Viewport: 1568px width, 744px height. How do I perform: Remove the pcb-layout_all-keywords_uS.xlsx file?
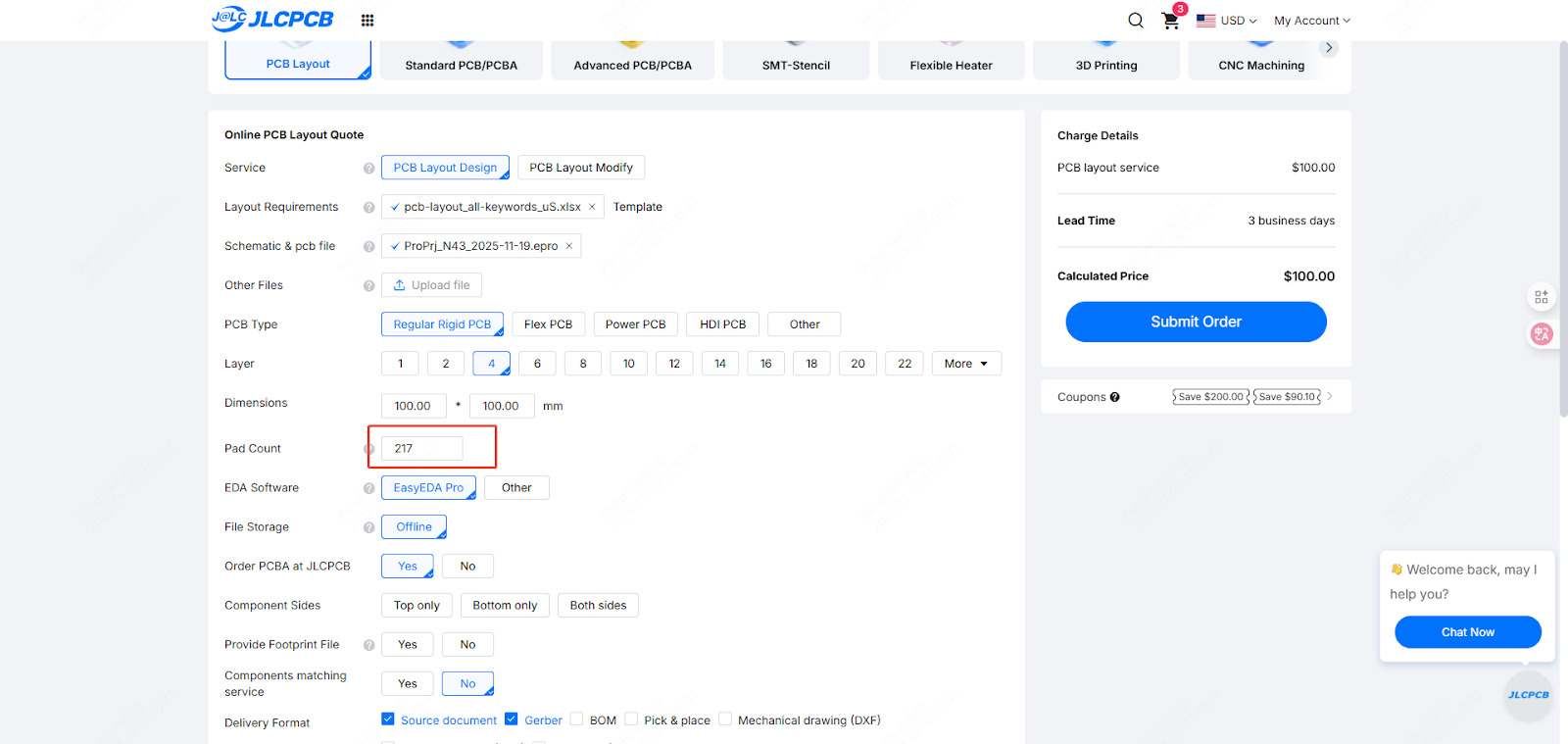point(592,207)
